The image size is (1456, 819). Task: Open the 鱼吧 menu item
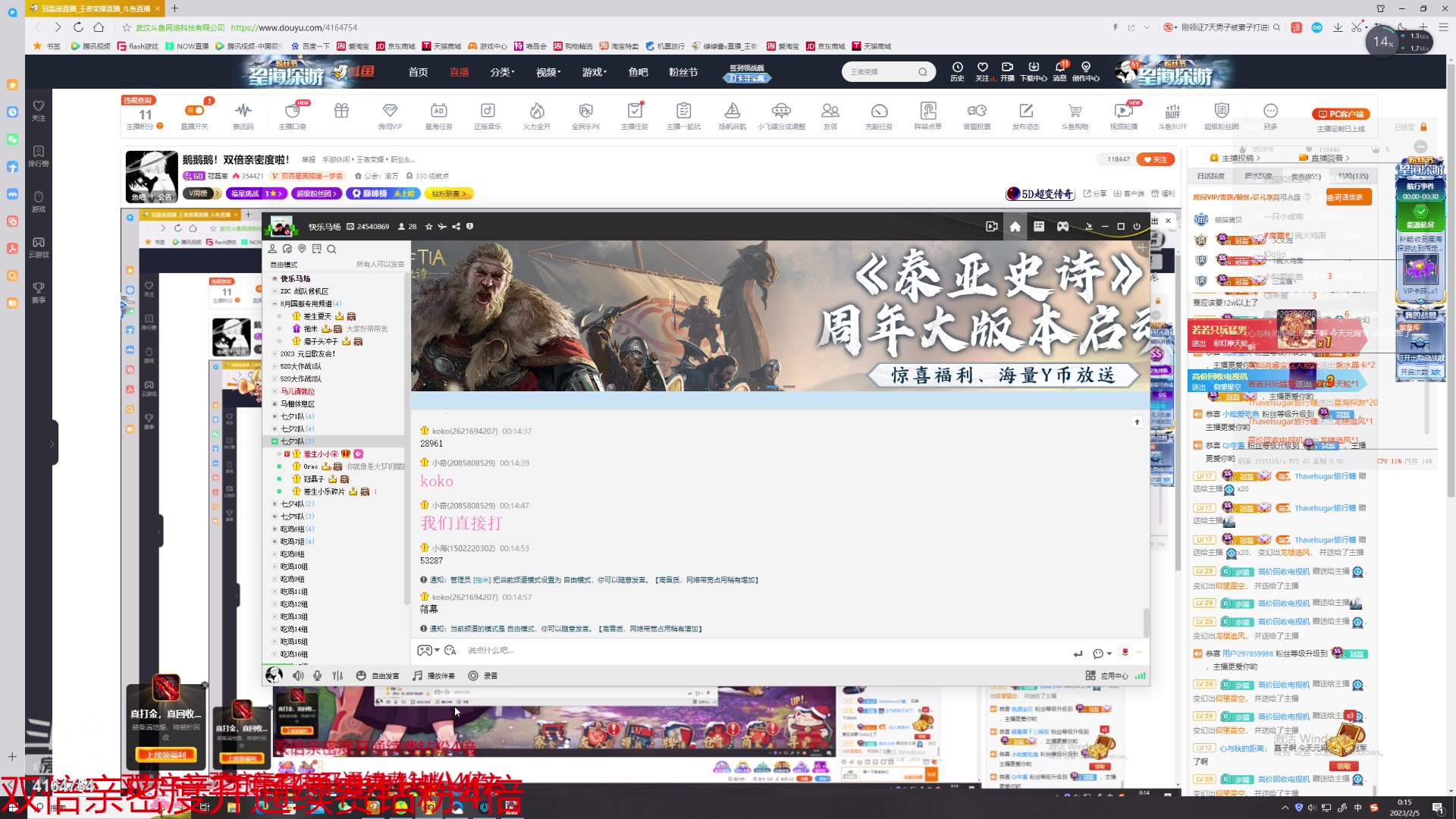point(638,72)
